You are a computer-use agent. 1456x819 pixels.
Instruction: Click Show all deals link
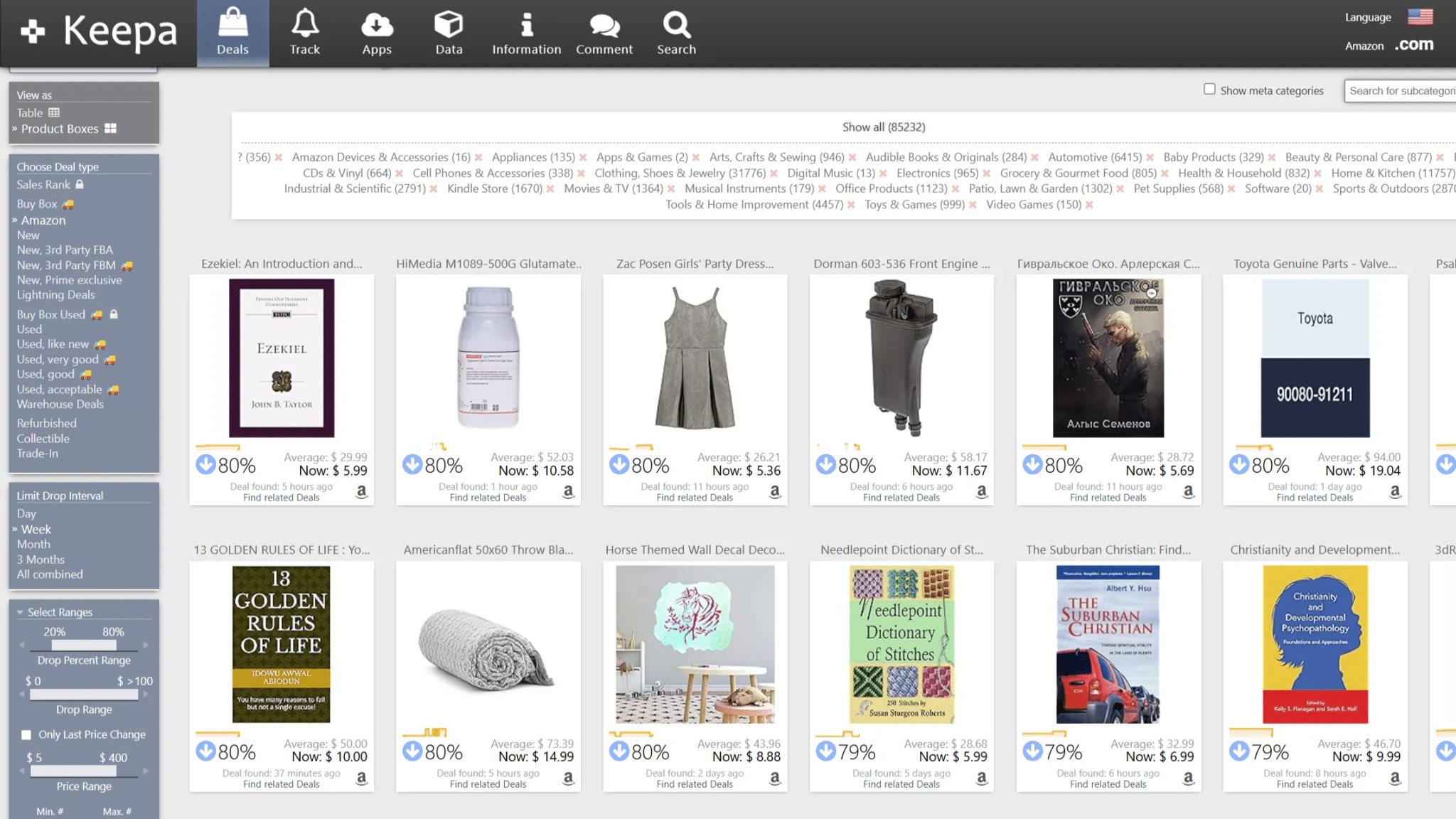click(884, 127)
